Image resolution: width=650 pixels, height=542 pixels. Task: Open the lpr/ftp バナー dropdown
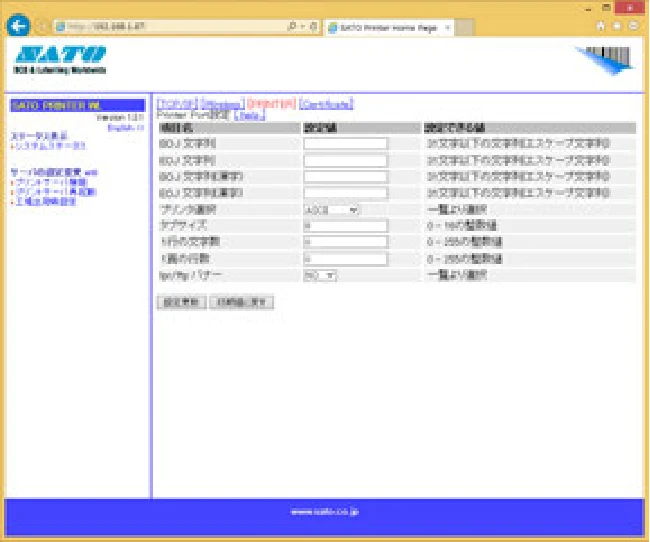(x=320, y=275)
